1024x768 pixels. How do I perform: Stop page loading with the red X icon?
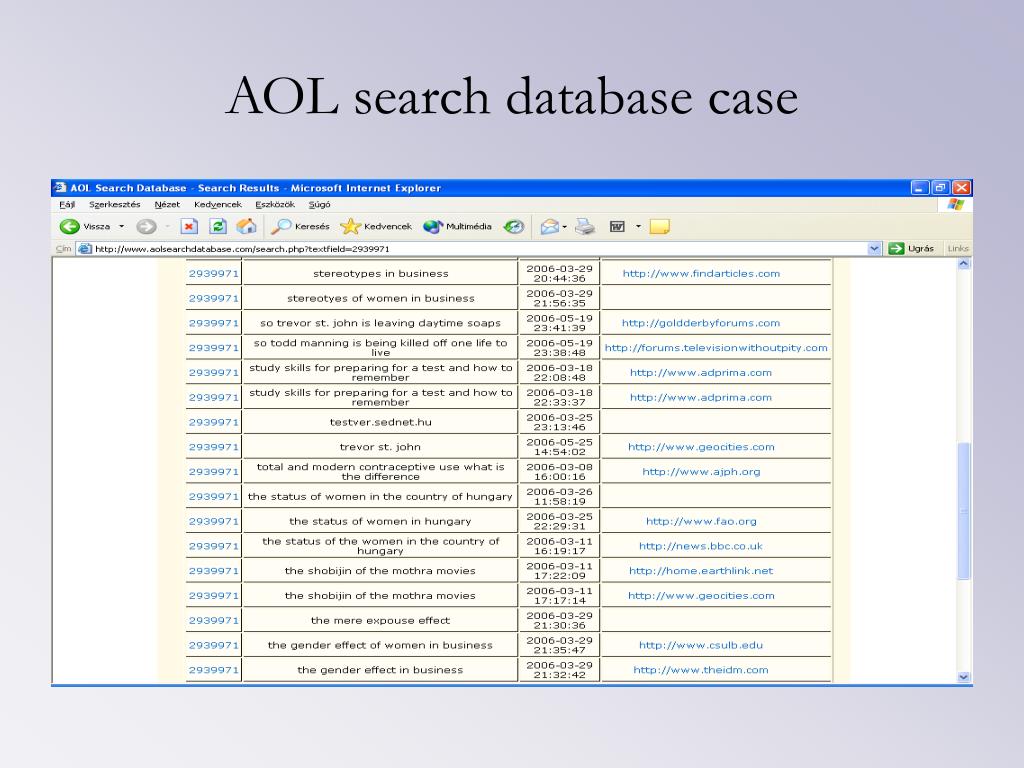click(189, 227)
